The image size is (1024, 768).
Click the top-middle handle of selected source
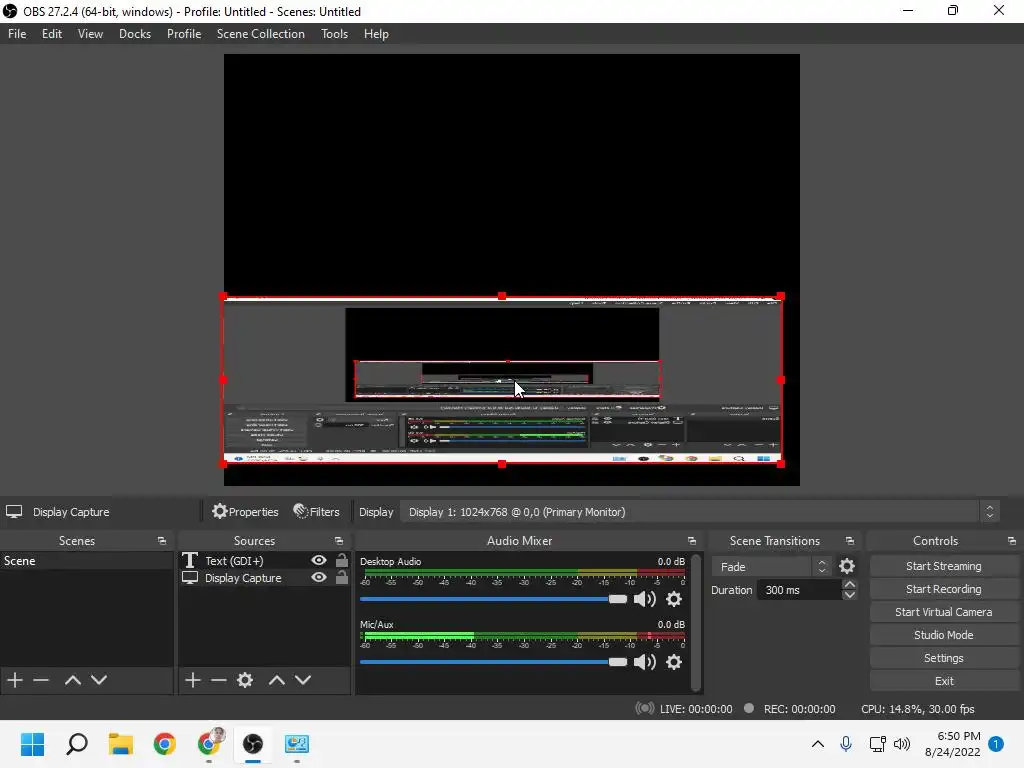tap(502, 296)
